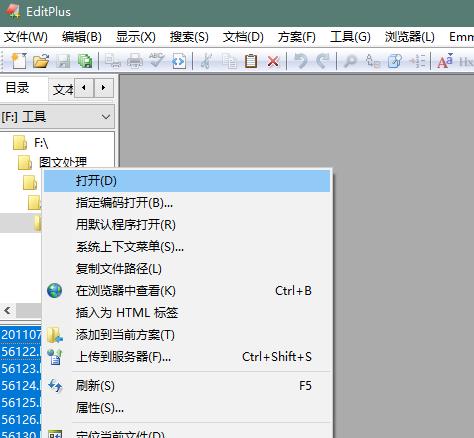This screenshot has width=474, height=438.
Task: Click the New file toolbar icon
Action: [19, 61]
